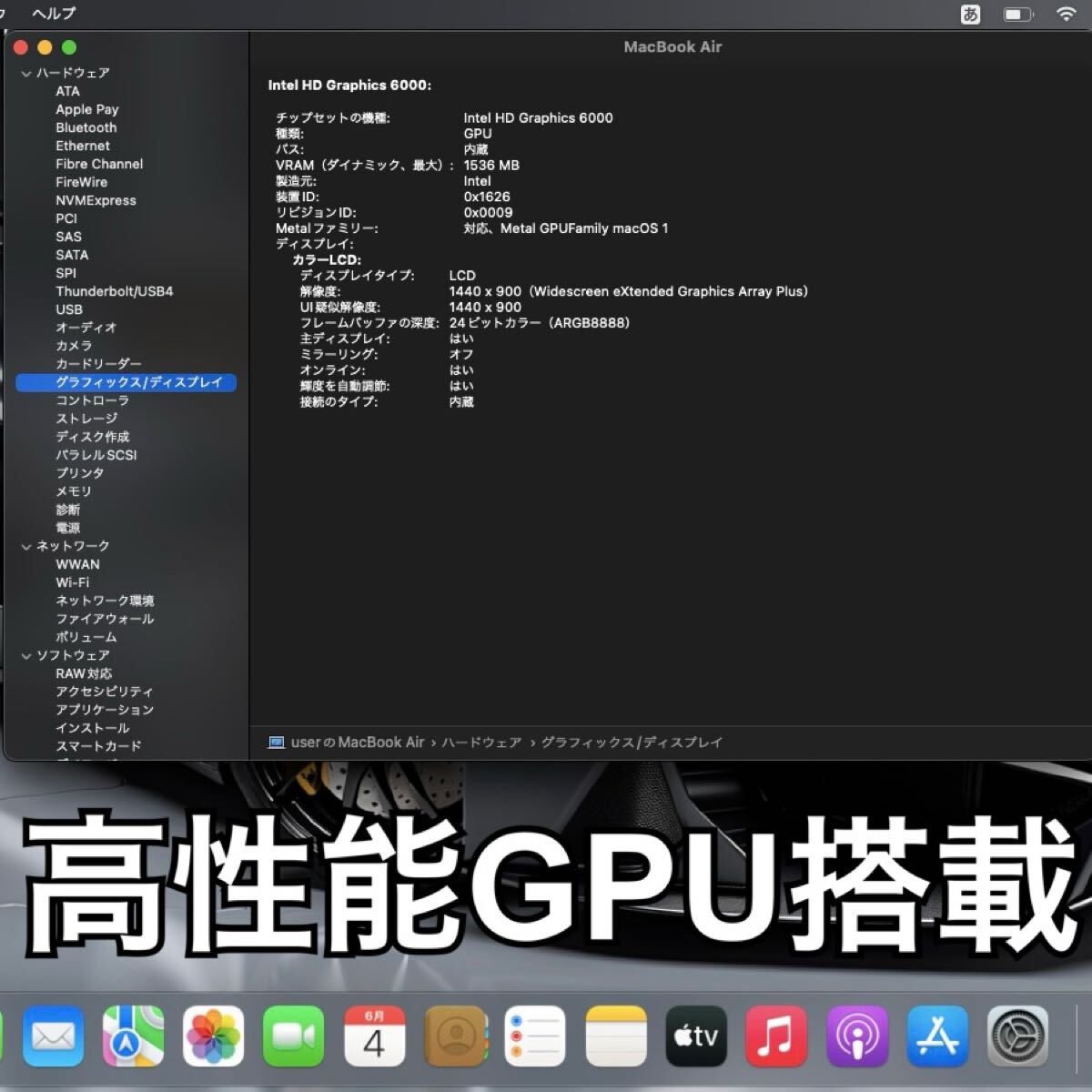Viewport: 1092px width, 1092px height.
Task: Select ファイアウォール in the sidebar
Action: pyautogui.click(x=105, y=619)
